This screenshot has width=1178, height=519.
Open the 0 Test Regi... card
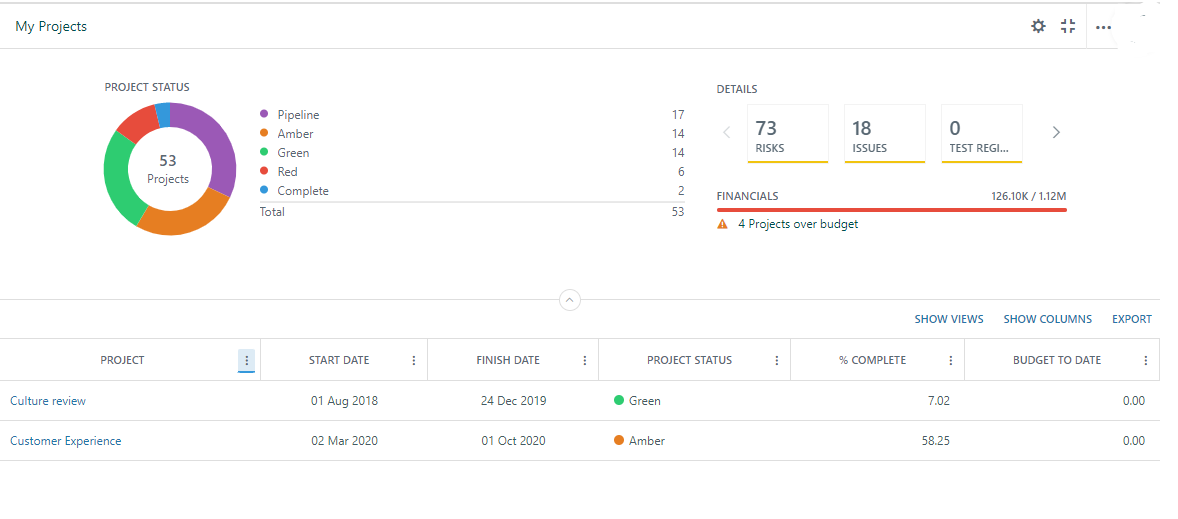[x=982, y=134]
